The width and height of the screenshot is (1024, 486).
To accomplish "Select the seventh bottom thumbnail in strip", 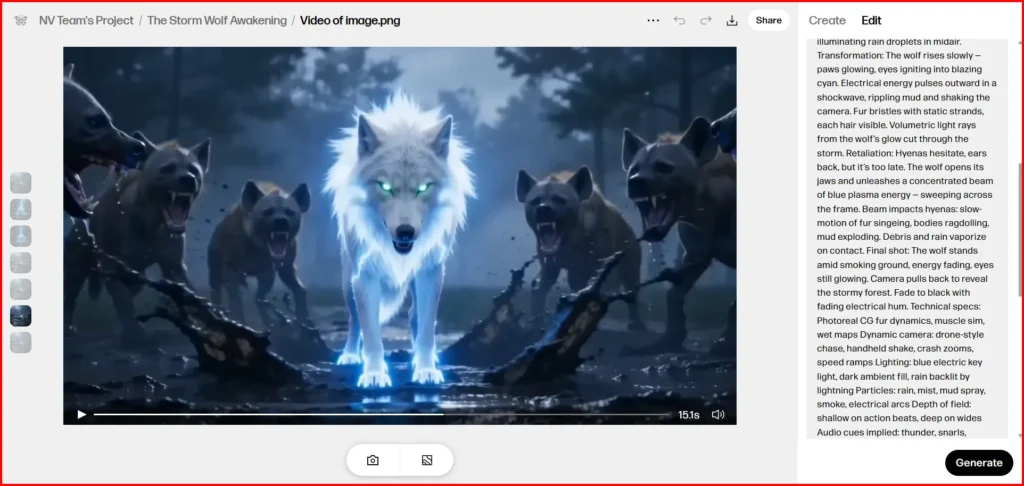I will tap(21, 342).
